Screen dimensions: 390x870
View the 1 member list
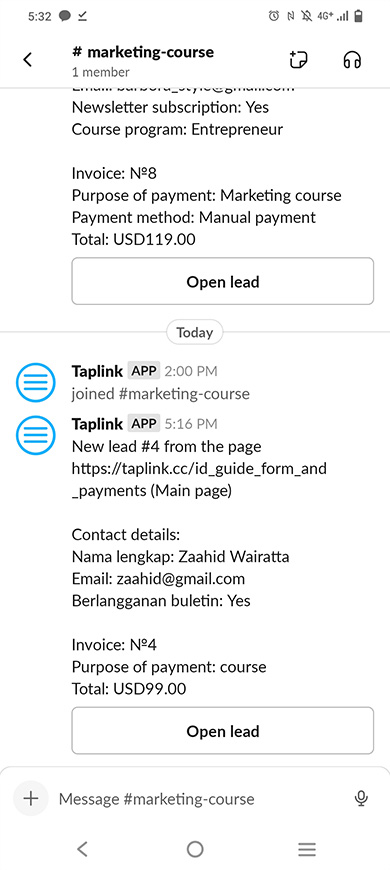tap(100, 72)
